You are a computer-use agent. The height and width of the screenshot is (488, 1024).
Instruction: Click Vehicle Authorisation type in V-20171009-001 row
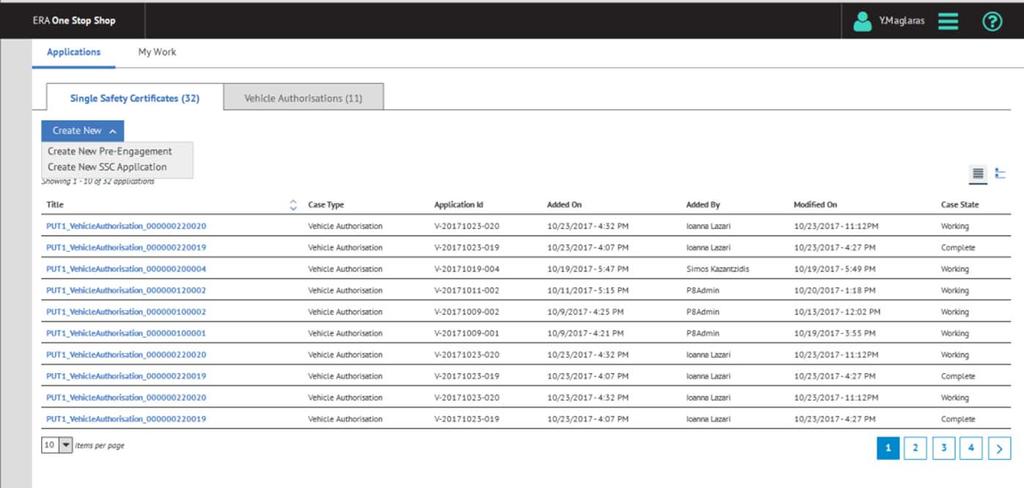point(345,333)
